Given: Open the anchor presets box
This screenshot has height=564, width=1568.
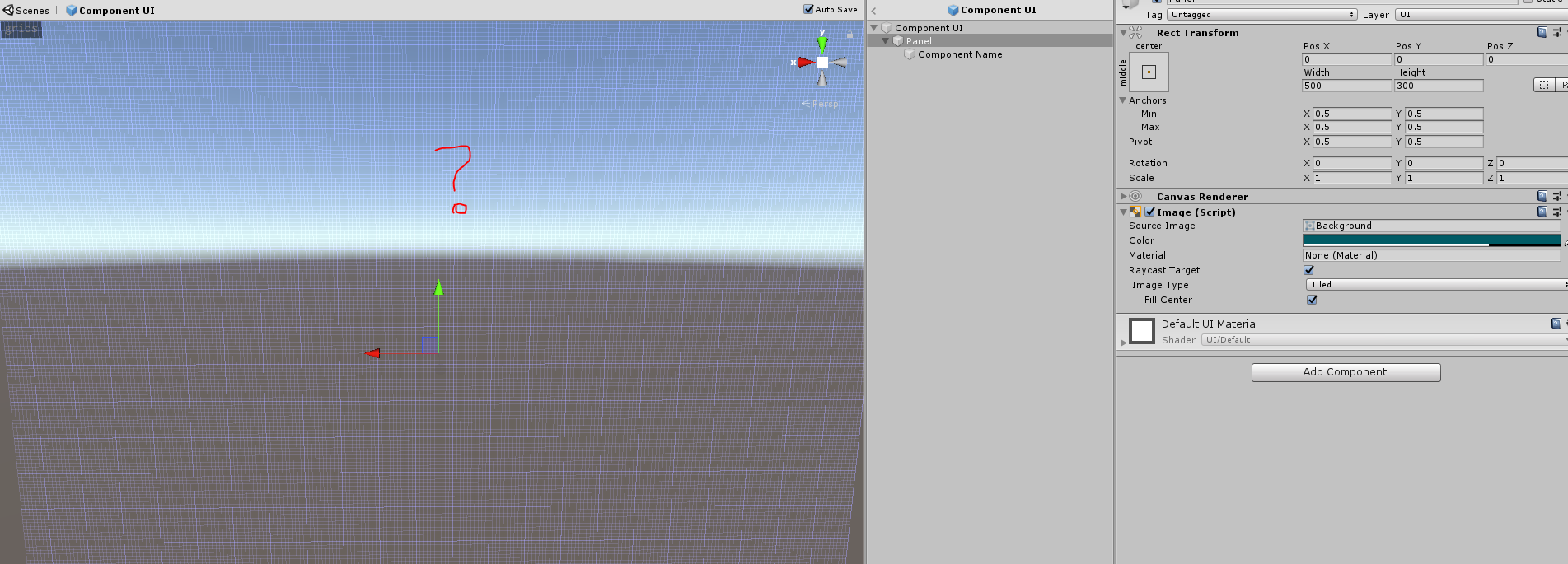Looking at the screenshot, I should click(1149, 72).
